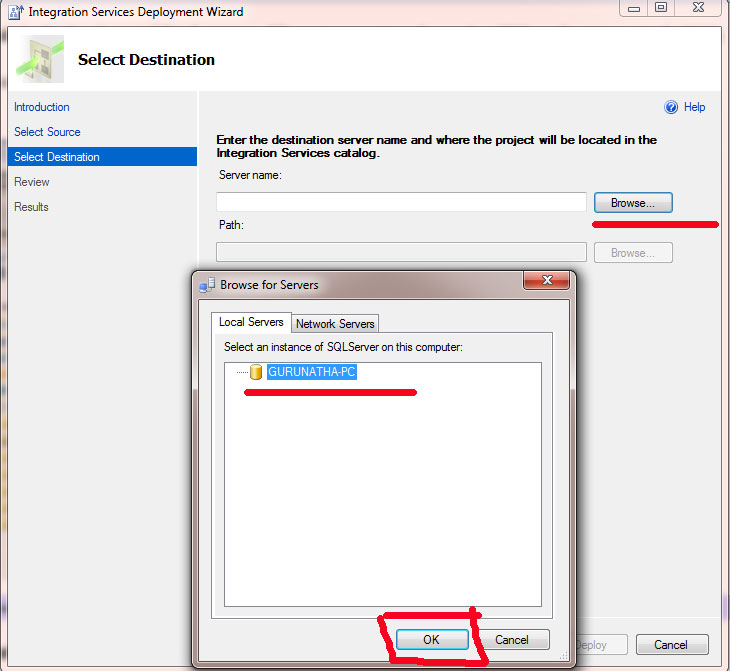The width and height of the screenshot is (730, 671).
Task: Close the Browse for Servers dialog
Action: pos(547,280)
